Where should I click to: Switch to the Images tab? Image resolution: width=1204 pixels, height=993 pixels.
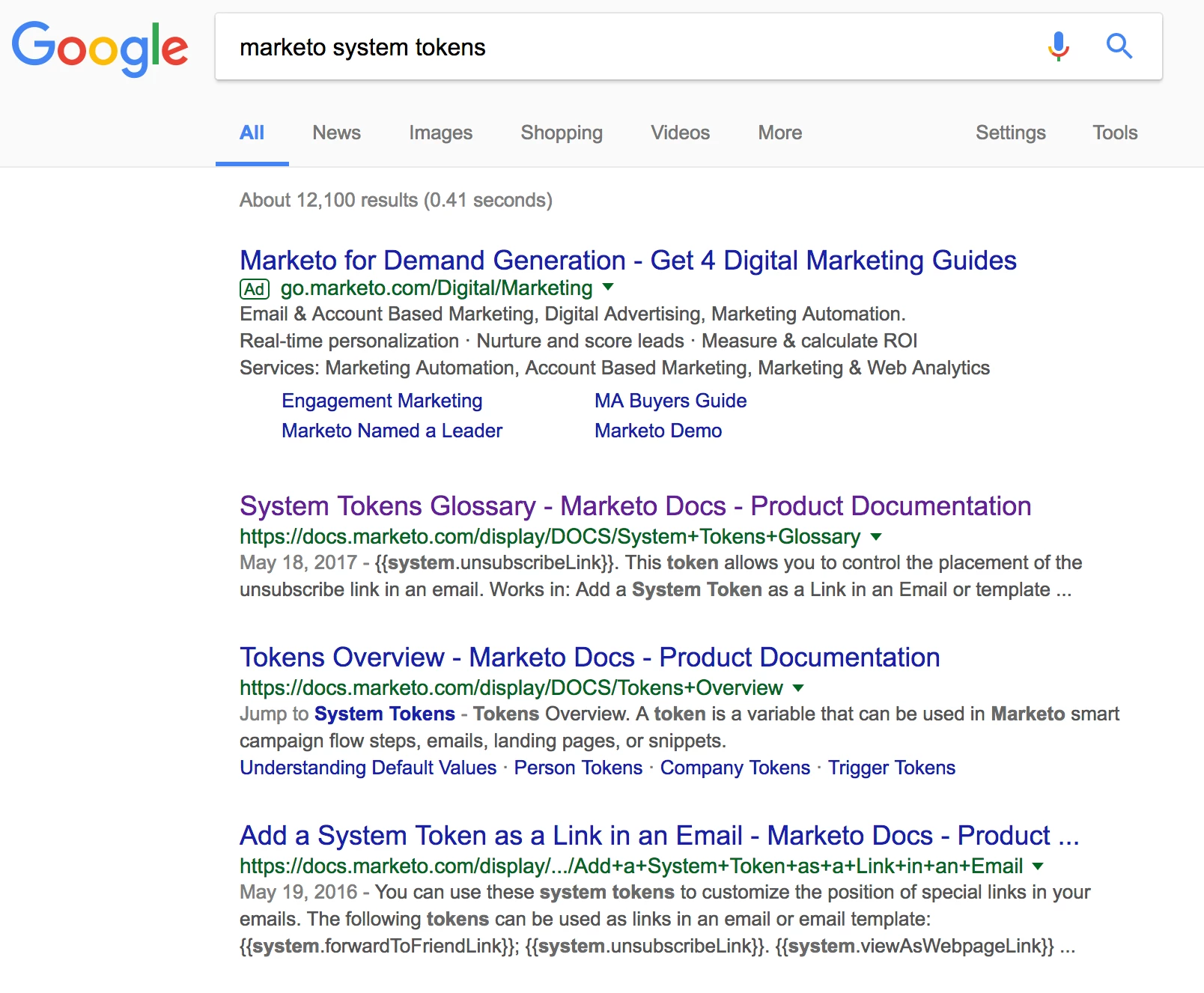pos(440,133)
